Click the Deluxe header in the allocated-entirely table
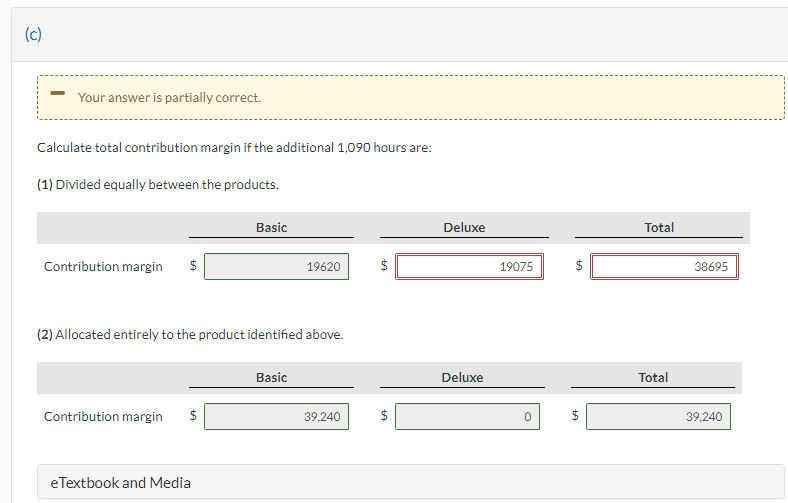 (462, 378)
